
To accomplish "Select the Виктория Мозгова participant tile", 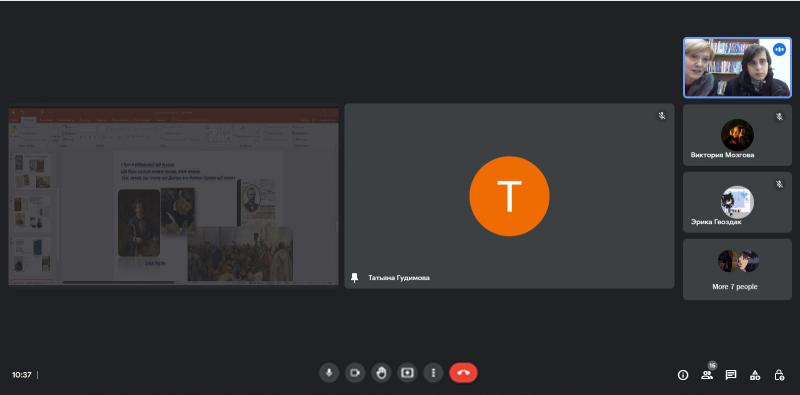I will click(737, 135).
